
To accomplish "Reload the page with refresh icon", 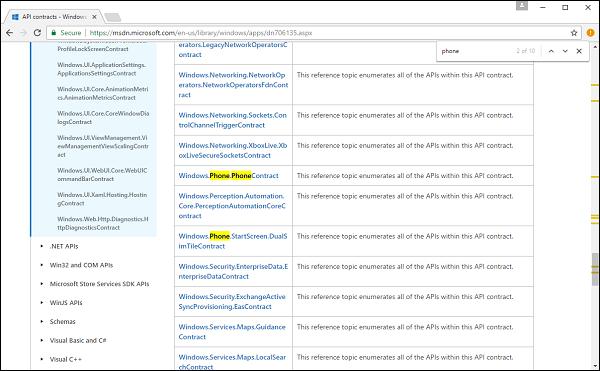I will (37, 33).
